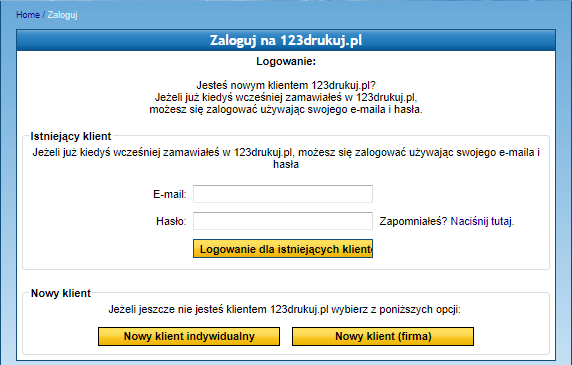Click the Jeżeli jeszcze nie jesteś klientem line

tap(285, 310)
